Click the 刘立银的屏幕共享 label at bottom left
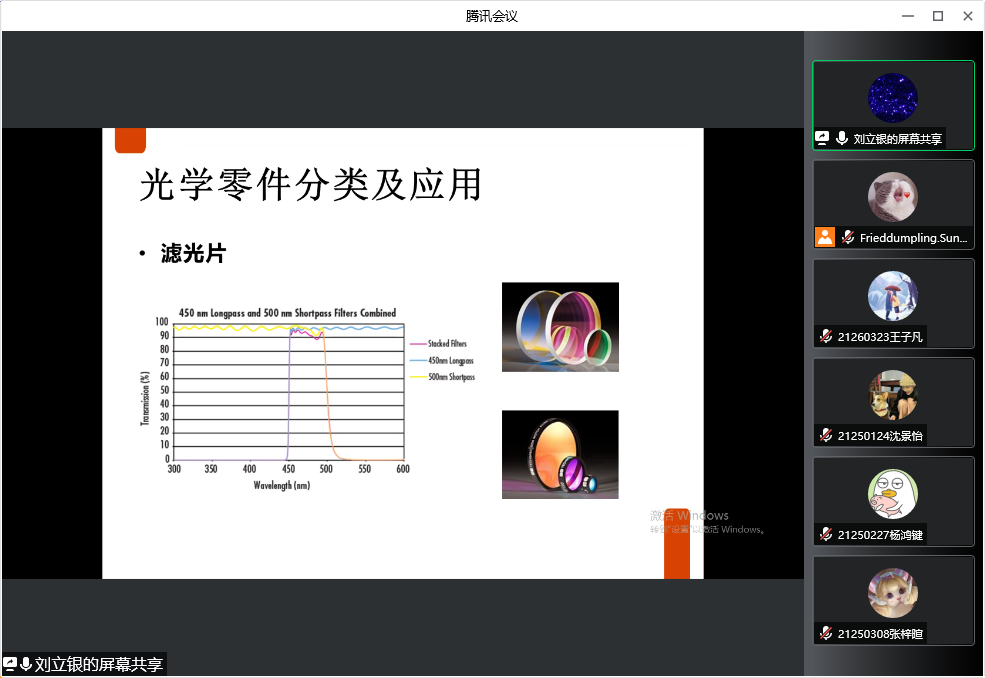 click(98, 664)
